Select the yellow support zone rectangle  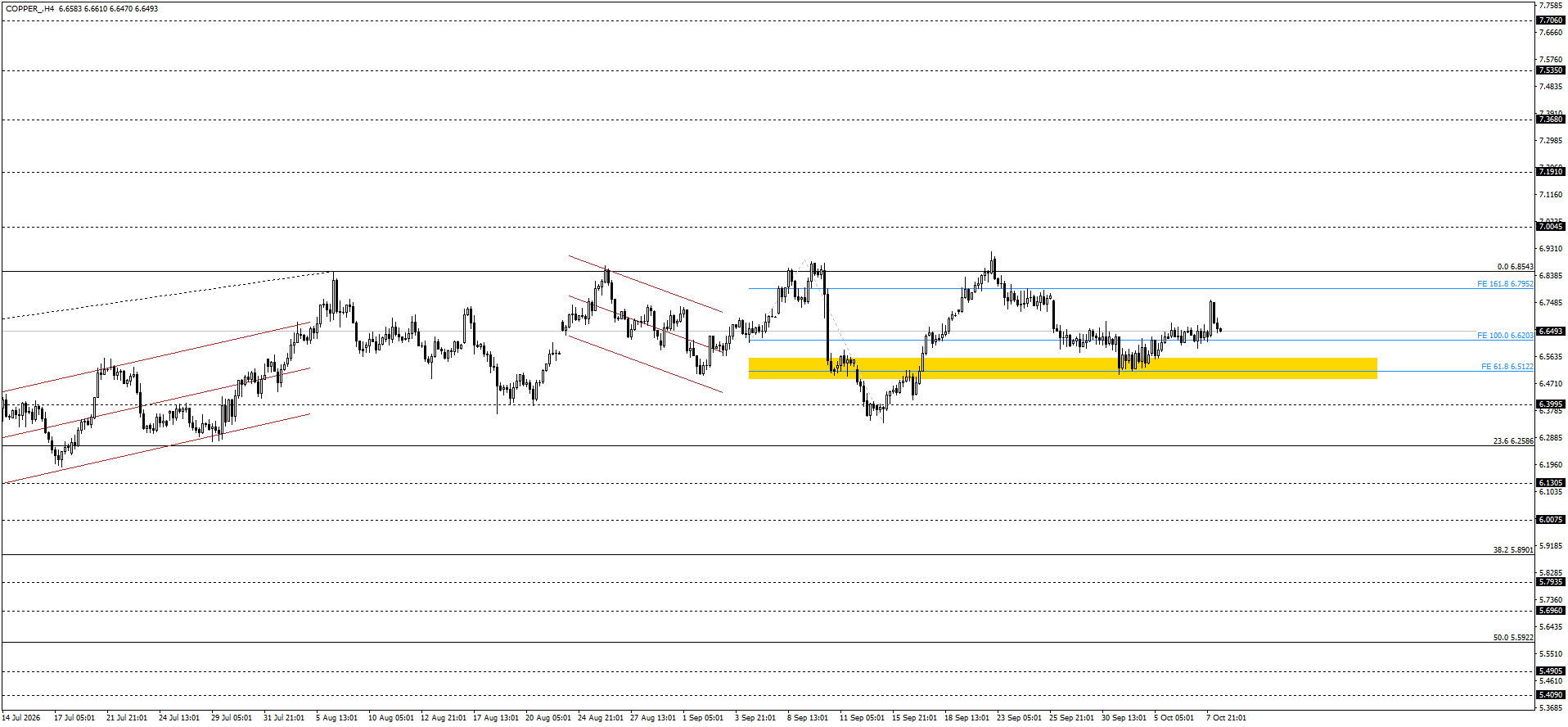coord(1062,368)
